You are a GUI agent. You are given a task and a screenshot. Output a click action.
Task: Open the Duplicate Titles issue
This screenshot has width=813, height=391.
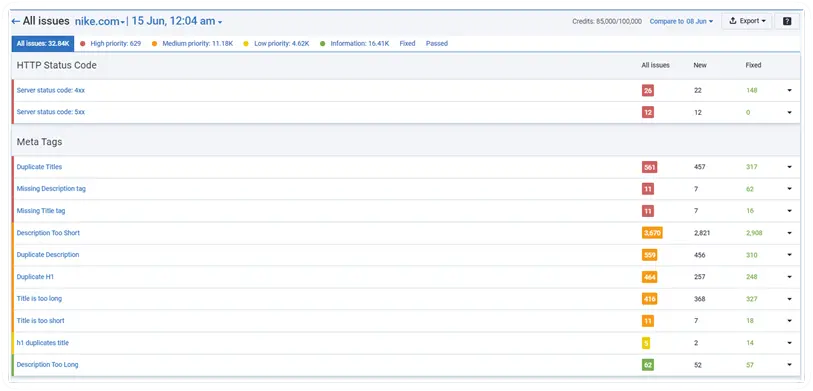click(39, 167)
